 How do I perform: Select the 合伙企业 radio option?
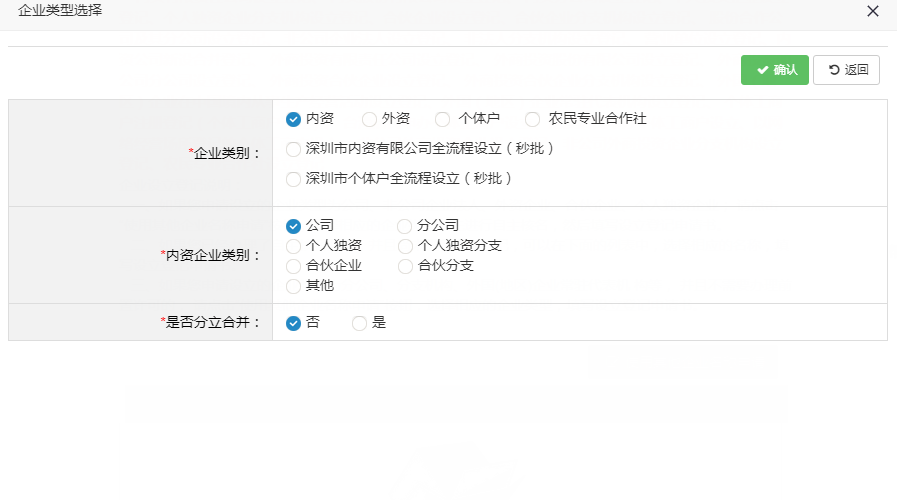pos(294,266)
